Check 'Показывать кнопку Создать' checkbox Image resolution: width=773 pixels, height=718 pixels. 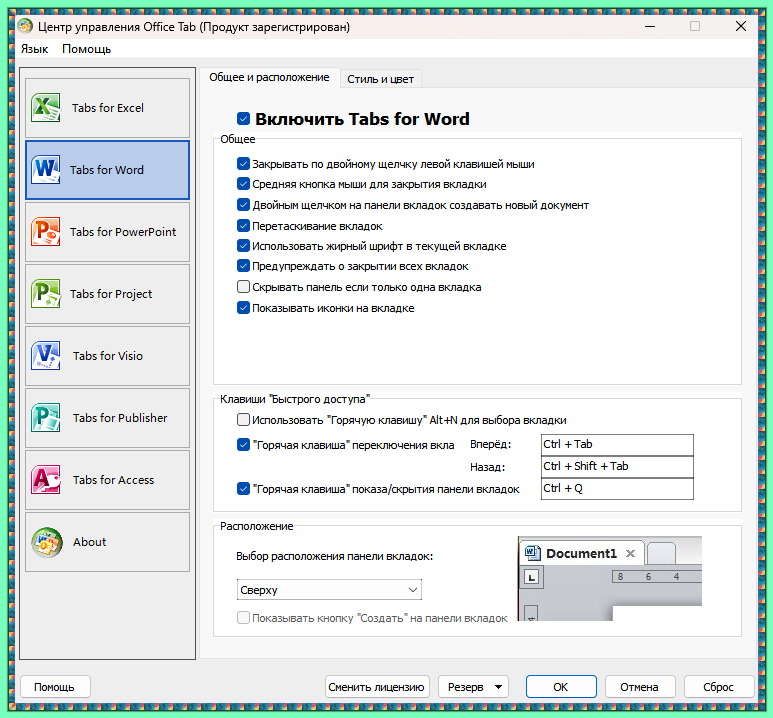[243, 618]
